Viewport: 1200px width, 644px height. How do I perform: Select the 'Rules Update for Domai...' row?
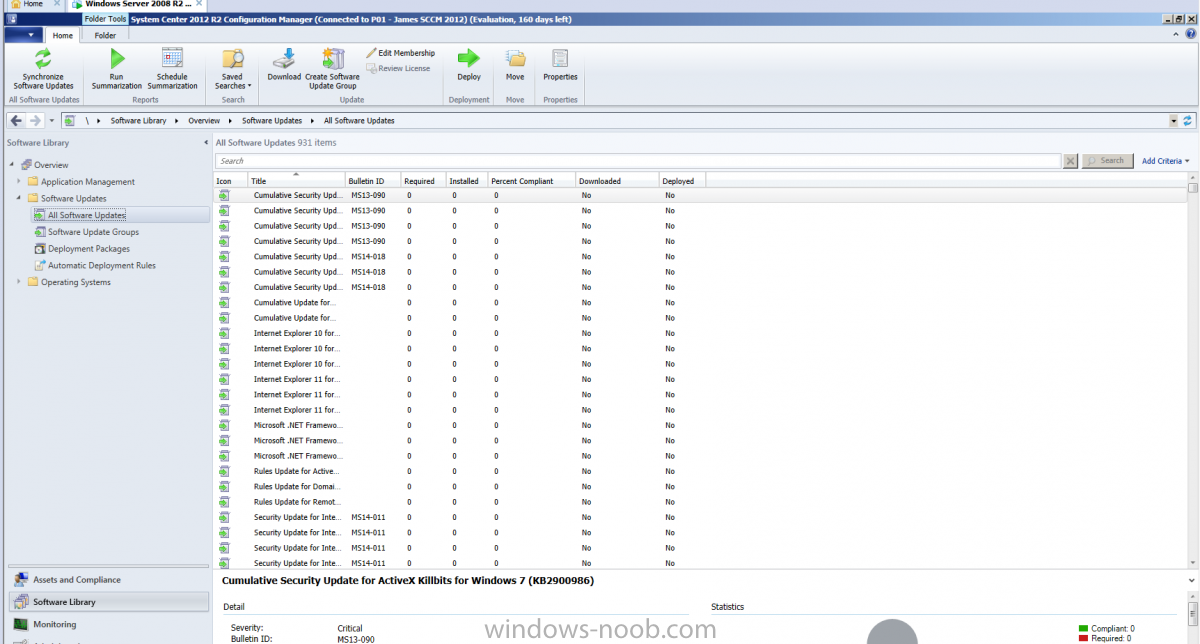pos(700,487)
